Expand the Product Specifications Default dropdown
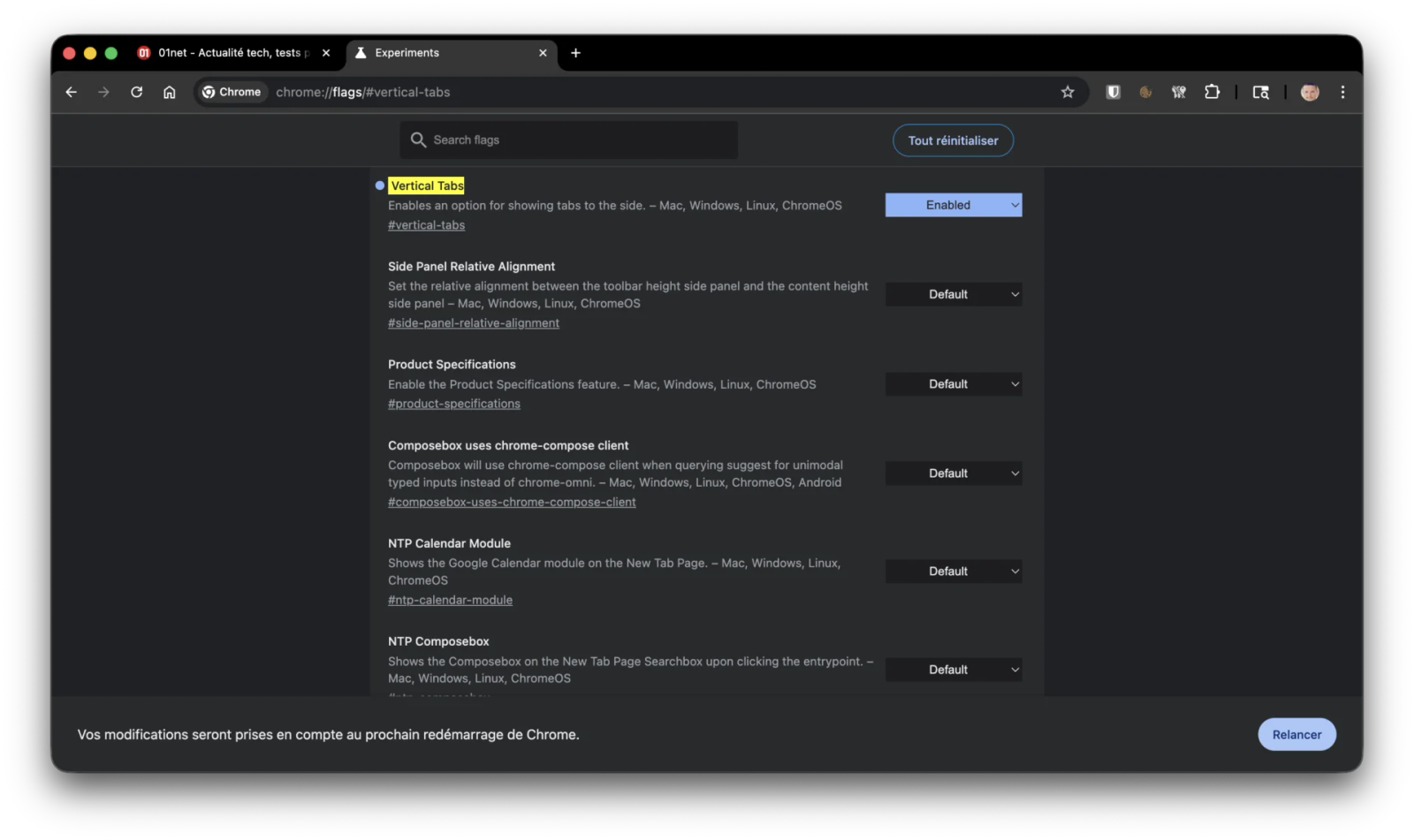Viewport: 1414px width, 840px height. (954, 384)
